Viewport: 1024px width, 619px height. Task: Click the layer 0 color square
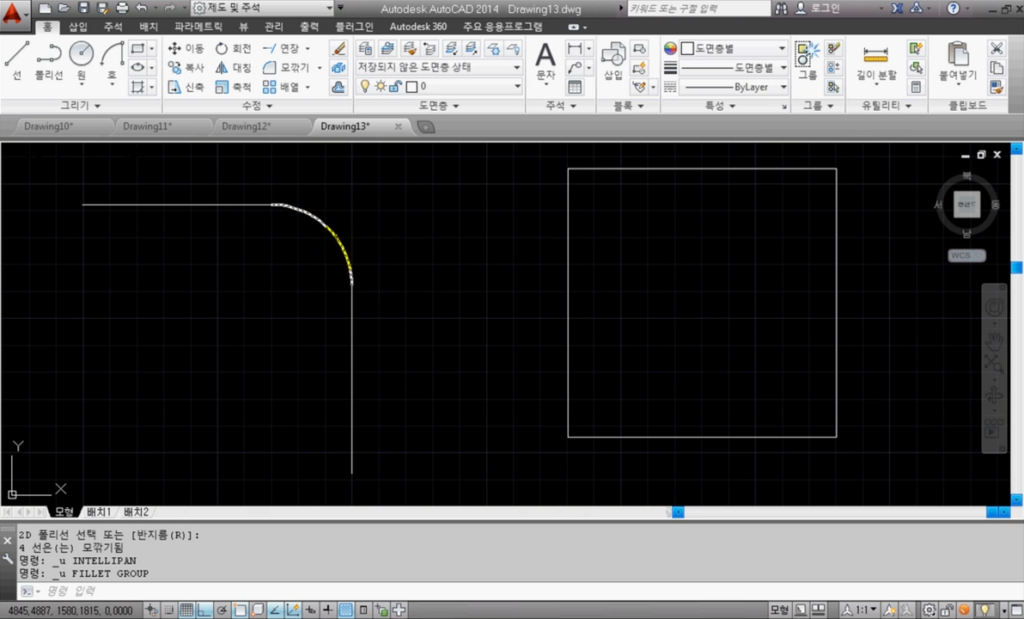coord(411,86)
